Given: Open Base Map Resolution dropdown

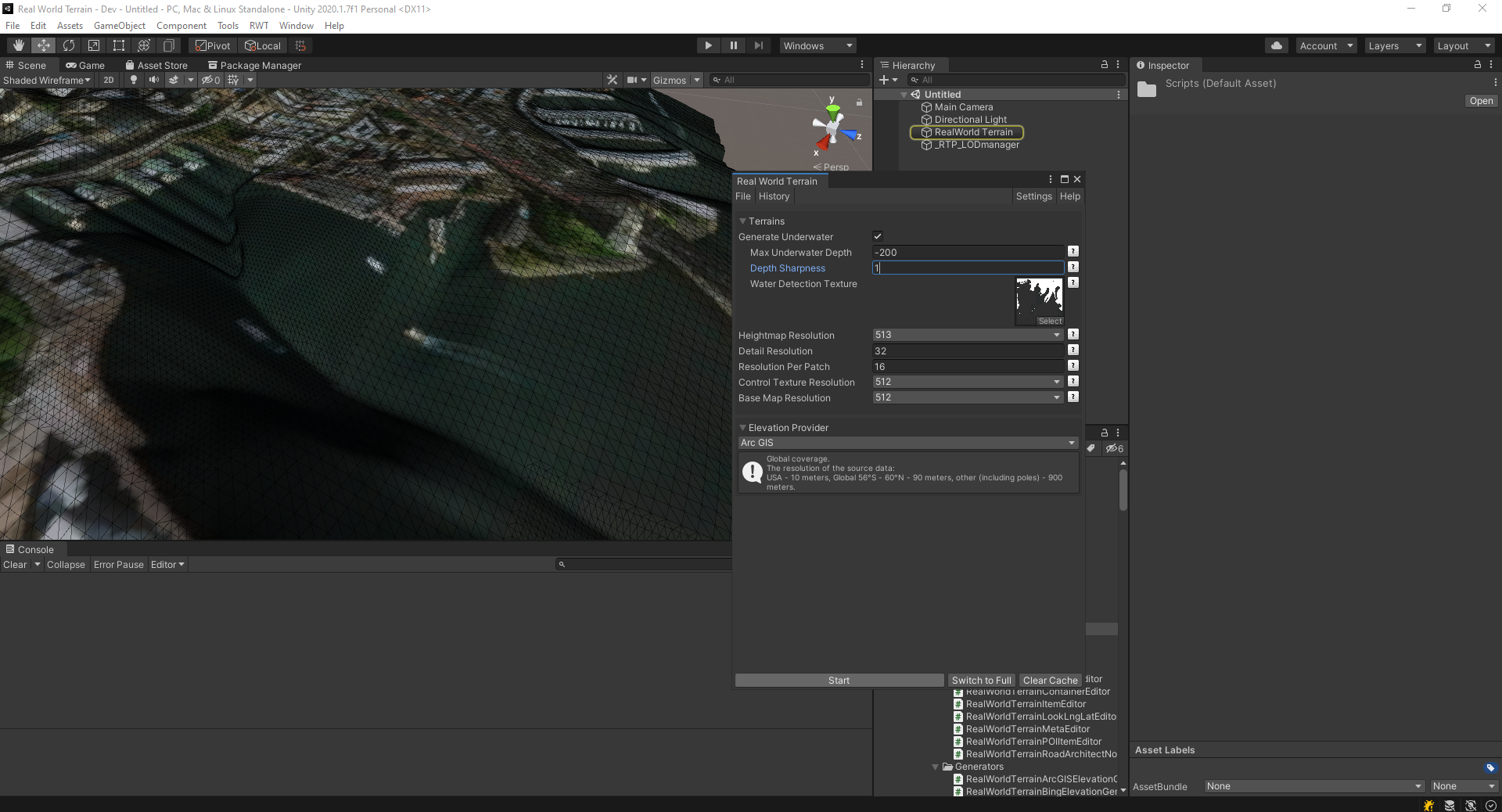Looking at the screenshot, I should pyautogui.click(x=968, y=397).
